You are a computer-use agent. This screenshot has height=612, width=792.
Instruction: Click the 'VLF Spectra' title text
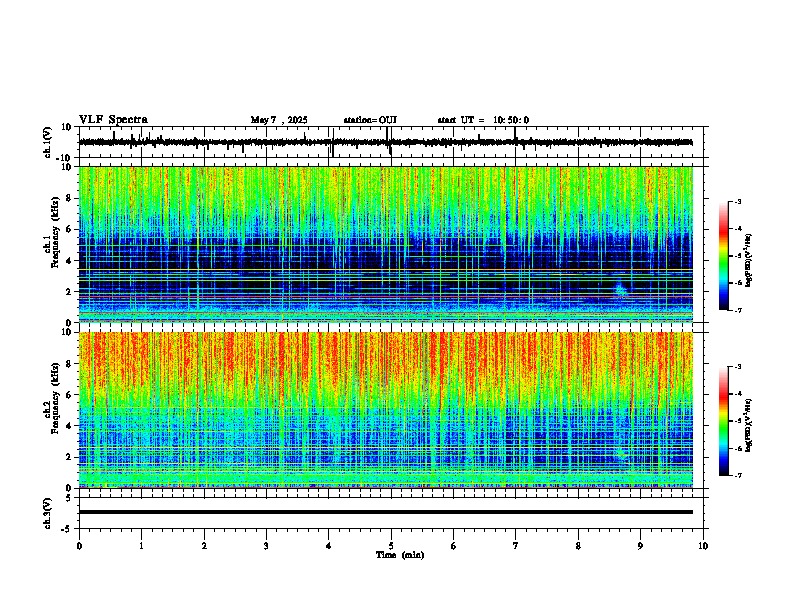point(113,120)
